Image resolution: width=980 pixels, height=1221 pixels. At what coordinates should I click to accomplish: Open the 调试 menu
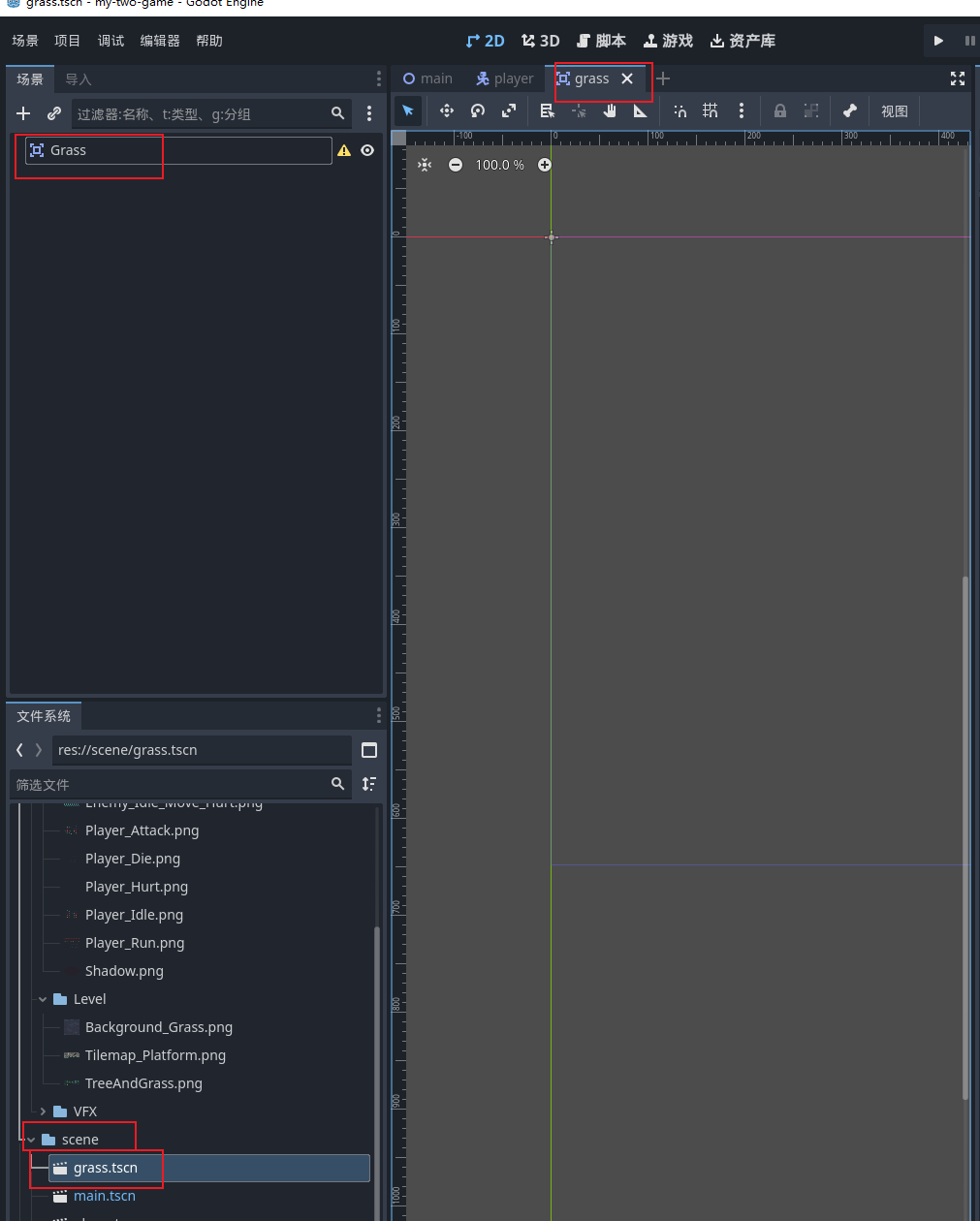tap(111, 41)
